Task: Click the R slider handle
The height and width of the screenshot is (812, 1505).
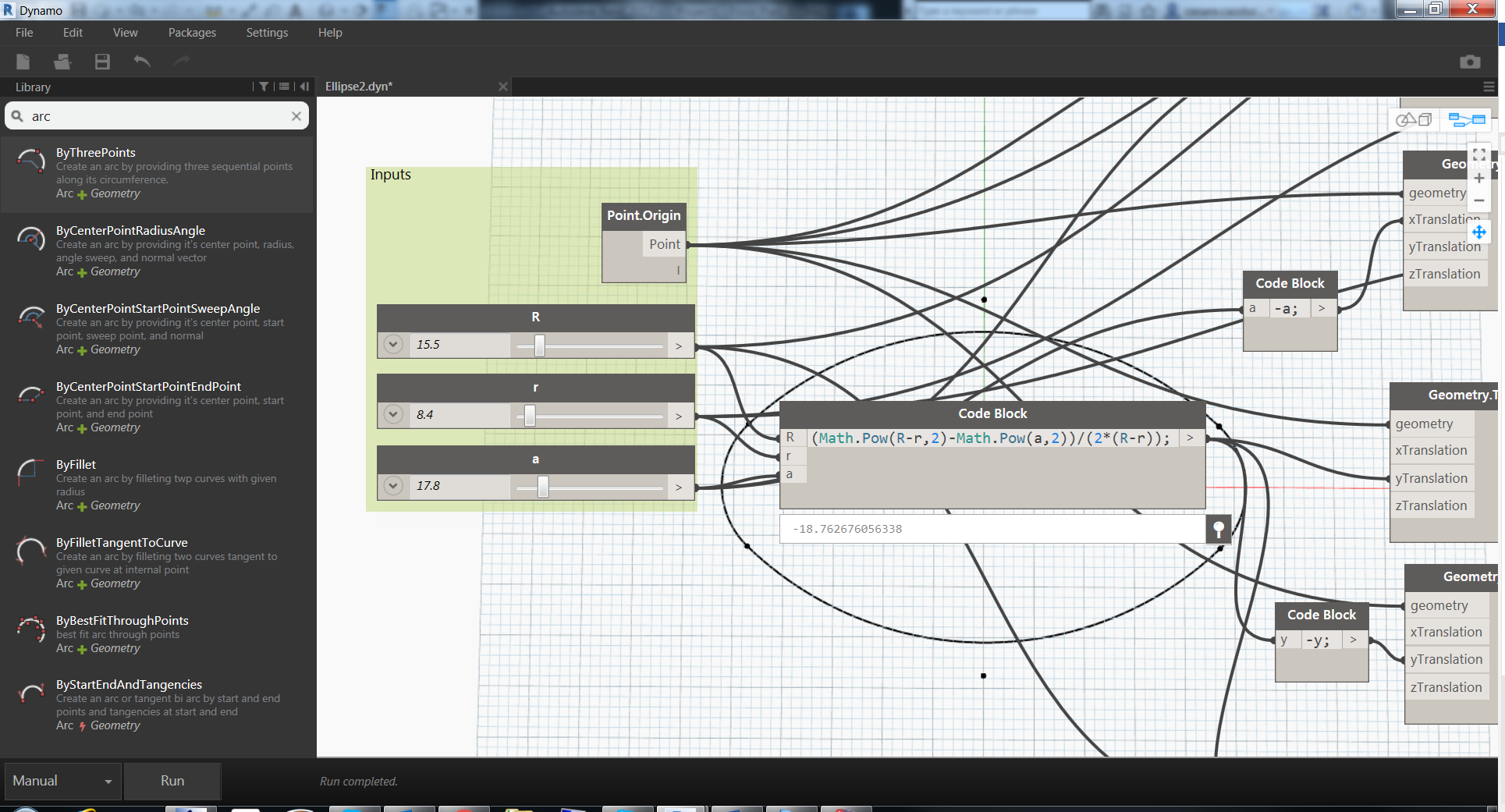Action: 539,346
